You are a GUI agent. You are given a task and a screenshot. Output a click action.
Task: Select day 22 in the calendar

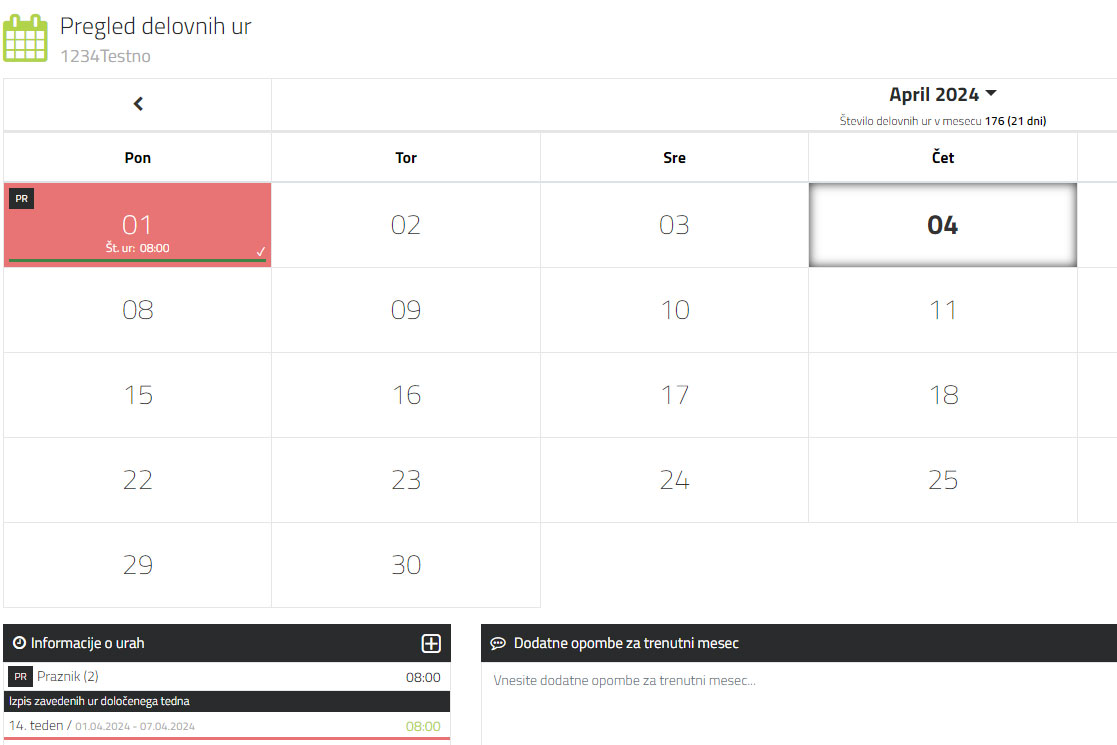(x=137, y=480)
